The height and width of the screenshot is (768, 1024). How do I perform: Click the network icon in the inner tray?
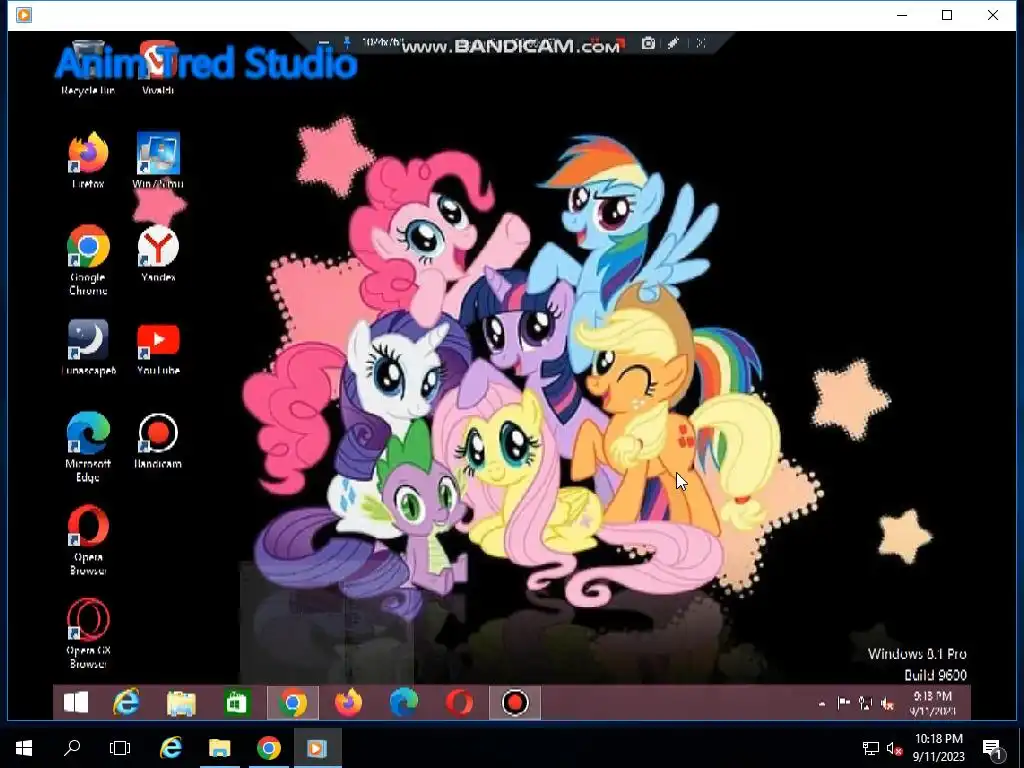(865, 703)
